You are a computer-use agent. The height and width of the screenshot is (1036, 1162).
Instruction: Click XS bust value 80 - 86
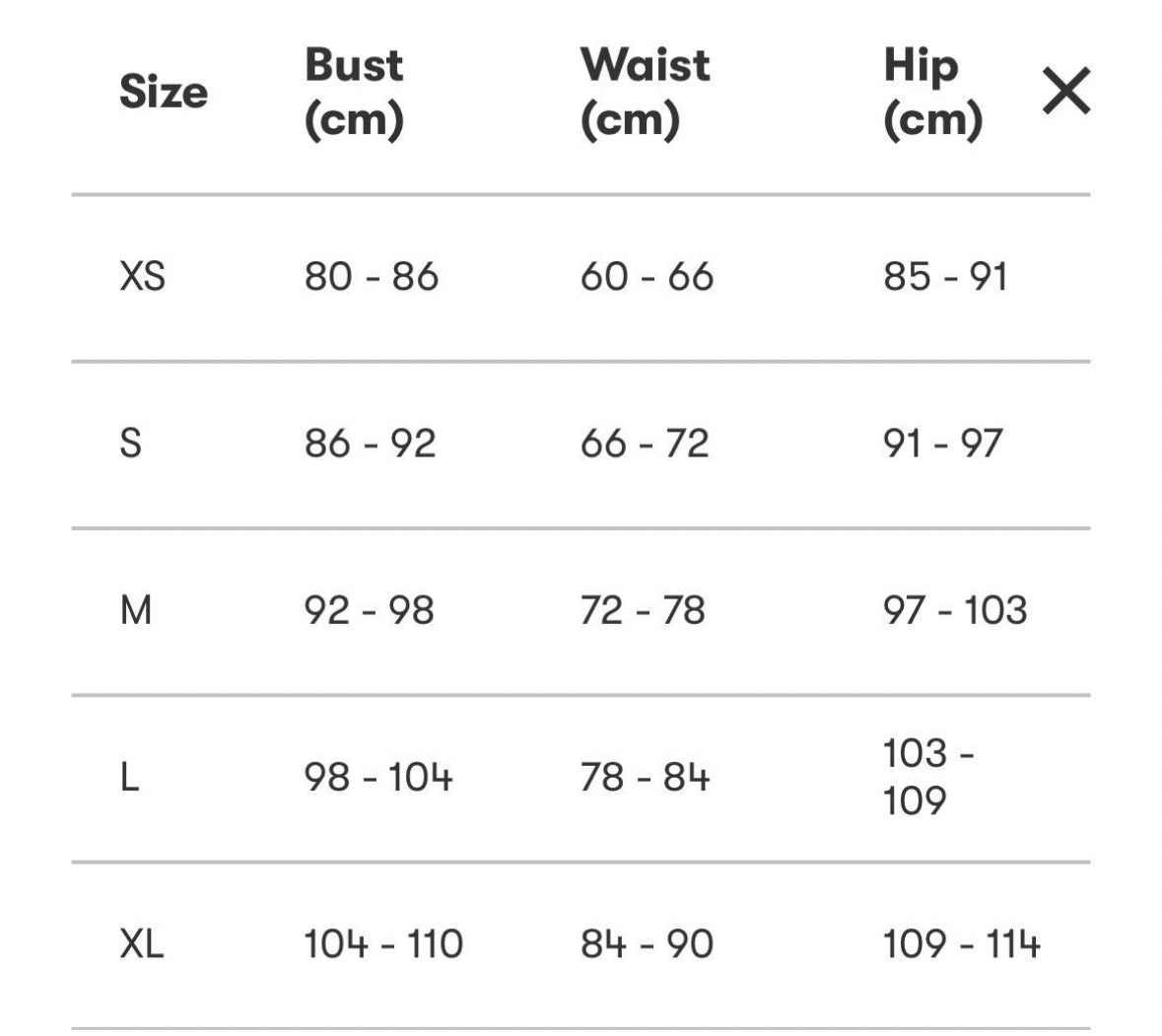point(371,277)
